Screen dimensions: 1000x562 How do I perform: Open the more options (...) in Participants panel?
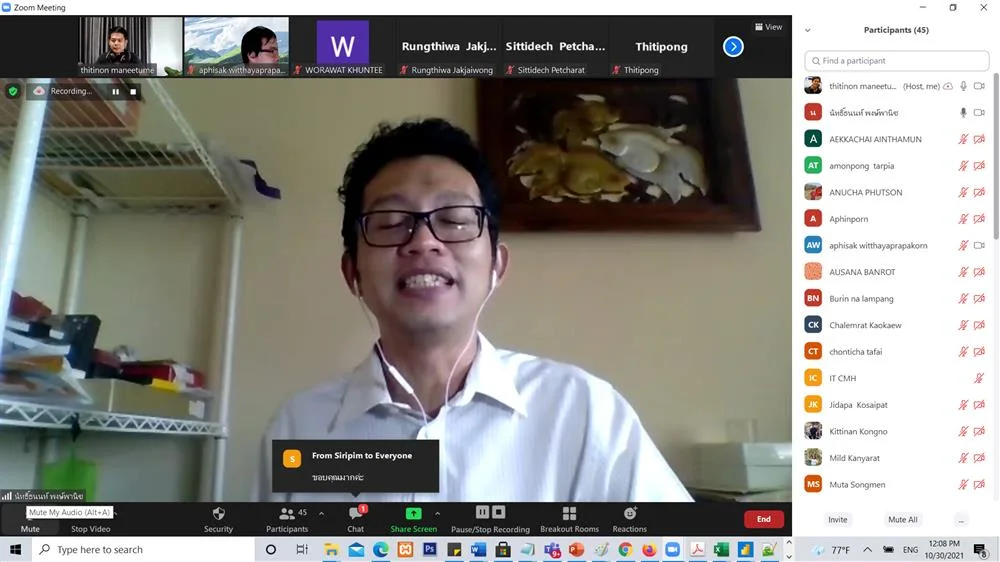click(x=961, y=520)
